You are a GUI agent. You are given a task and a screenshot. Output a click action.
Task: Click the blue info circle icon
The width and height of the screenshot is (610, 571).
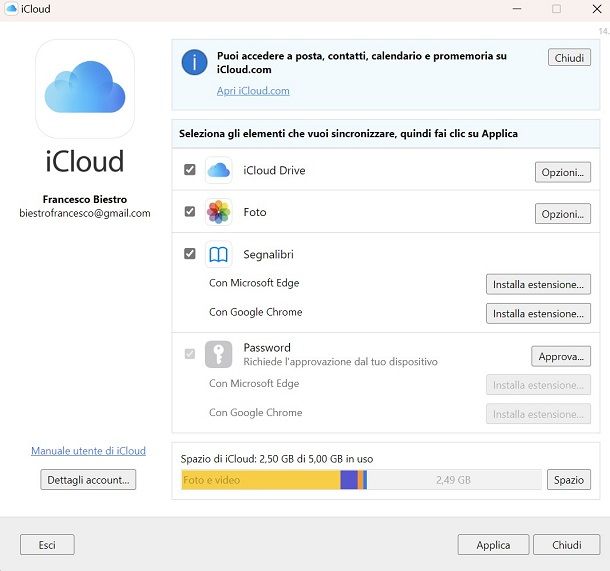[x=194, y=62]
